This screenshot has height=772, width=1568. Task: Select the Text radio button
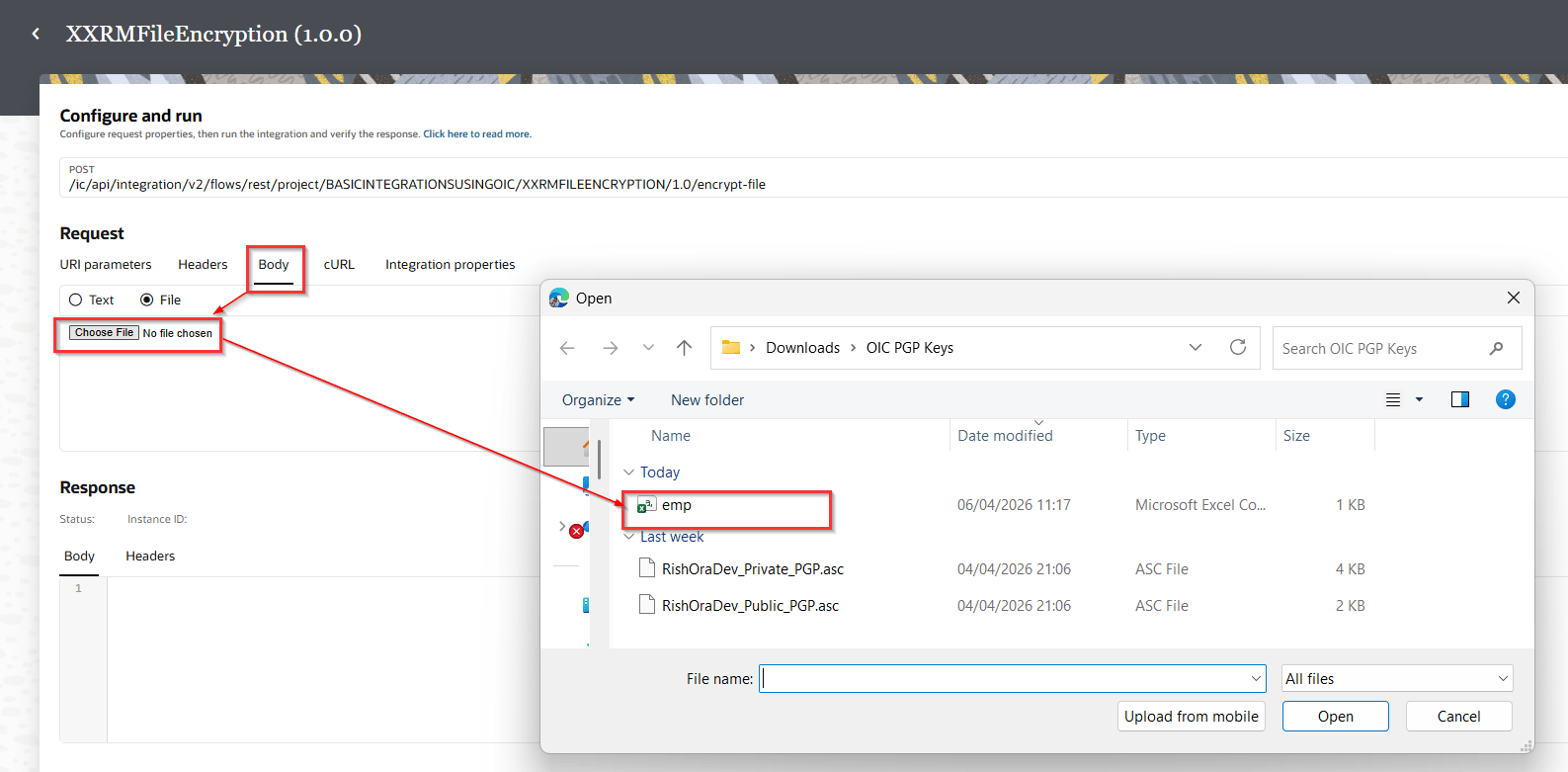coord(76,300)
